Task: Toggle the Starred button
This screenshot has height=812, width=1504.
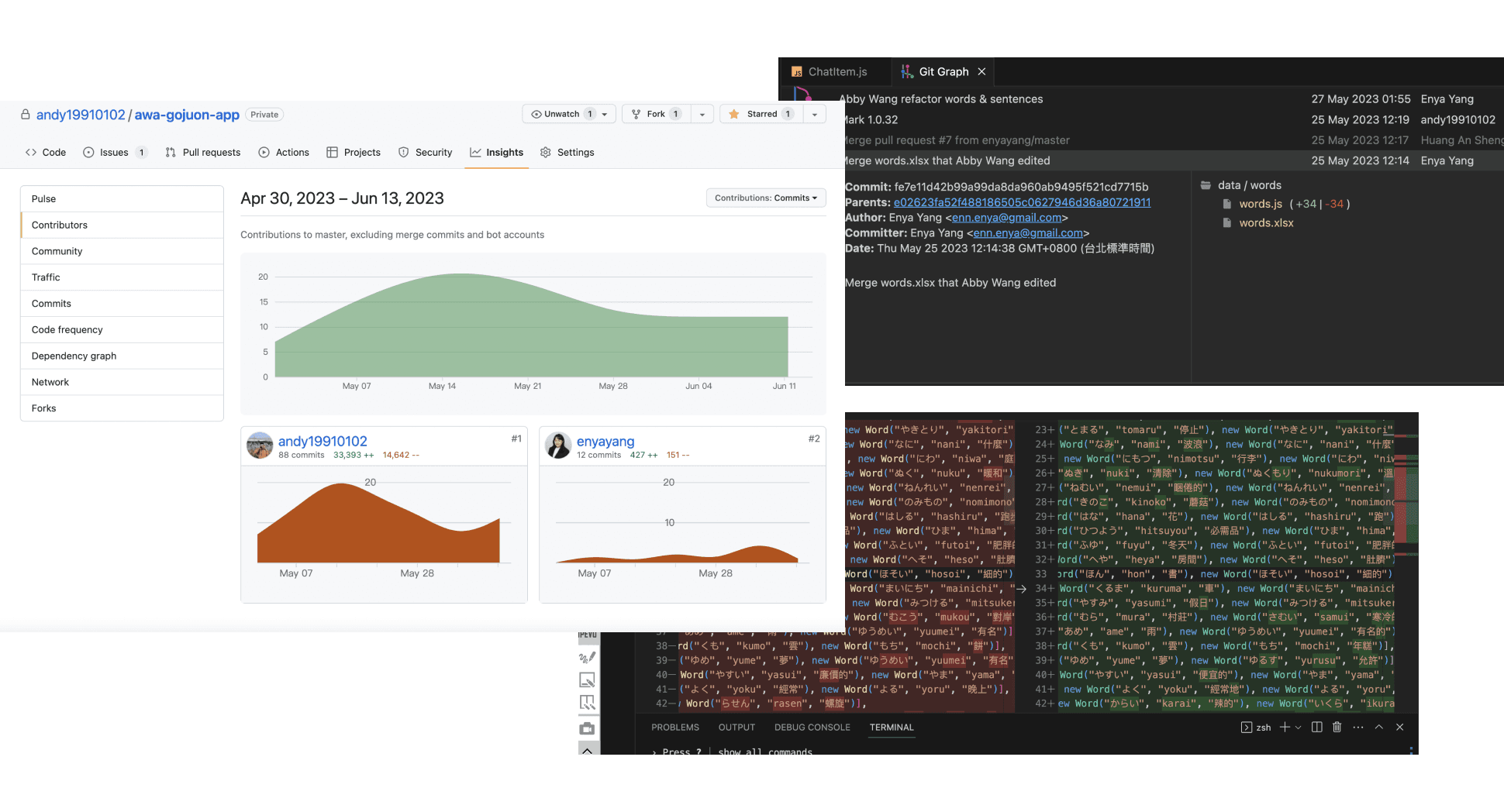Action: (x=761, y=114)
